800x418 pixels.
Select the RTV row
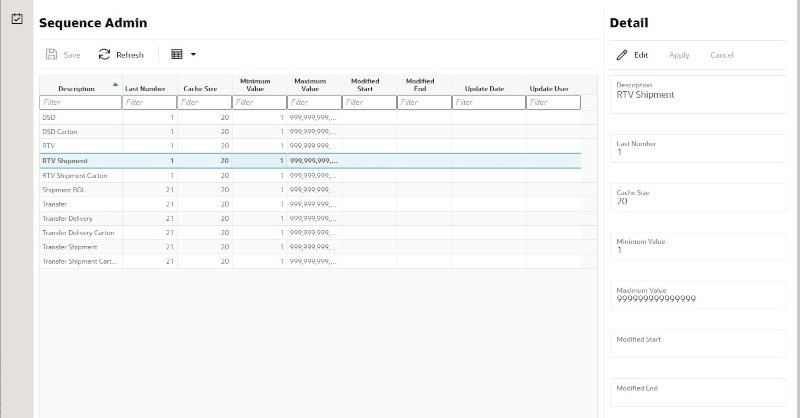310,146
